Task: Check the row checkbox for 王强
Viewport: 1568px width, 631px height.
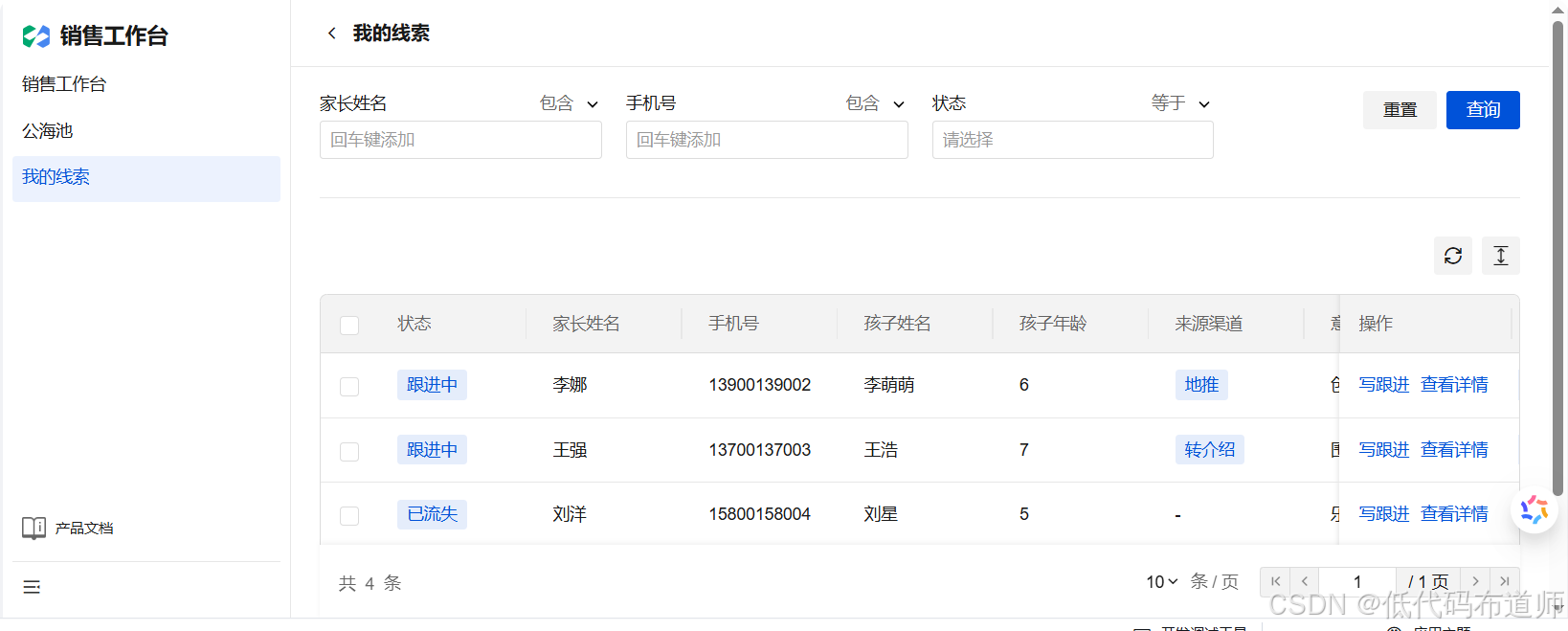Action: point(349,451)
